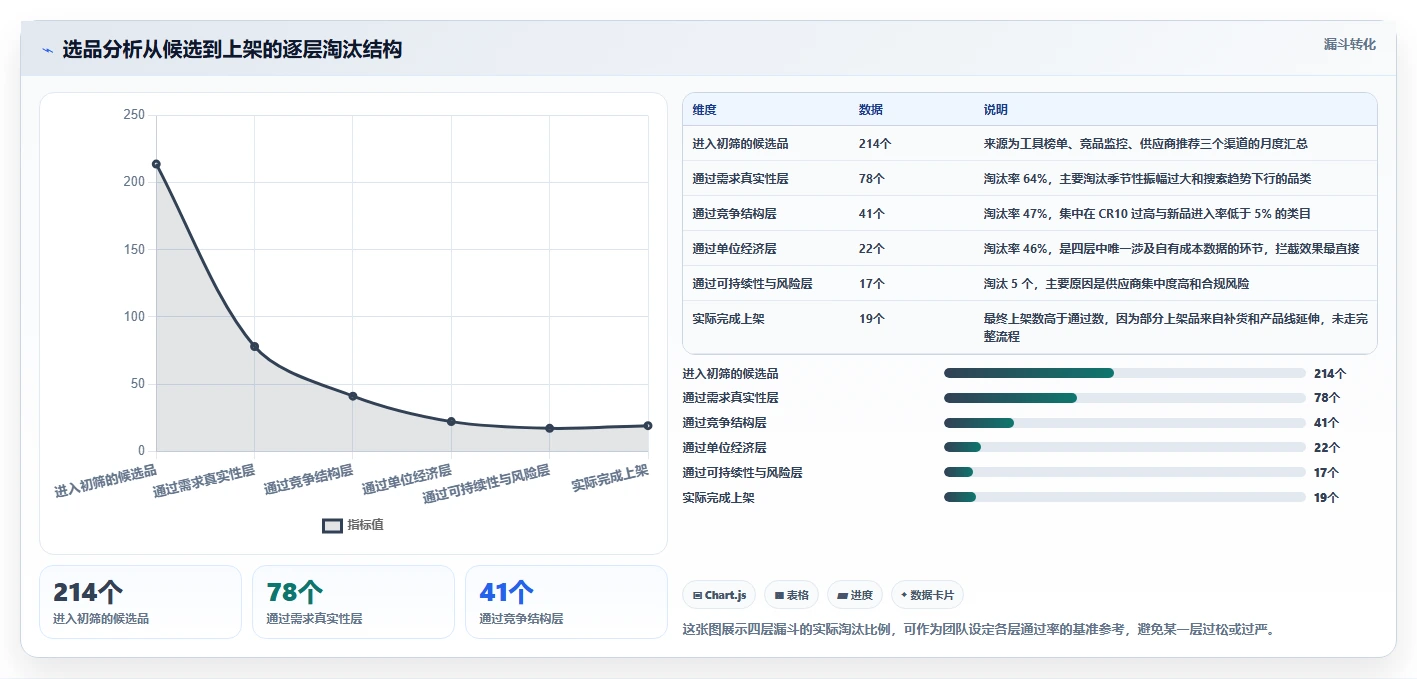
Task: Select the 通过单位经济层 table cell
Action: [x=766, y=248]
